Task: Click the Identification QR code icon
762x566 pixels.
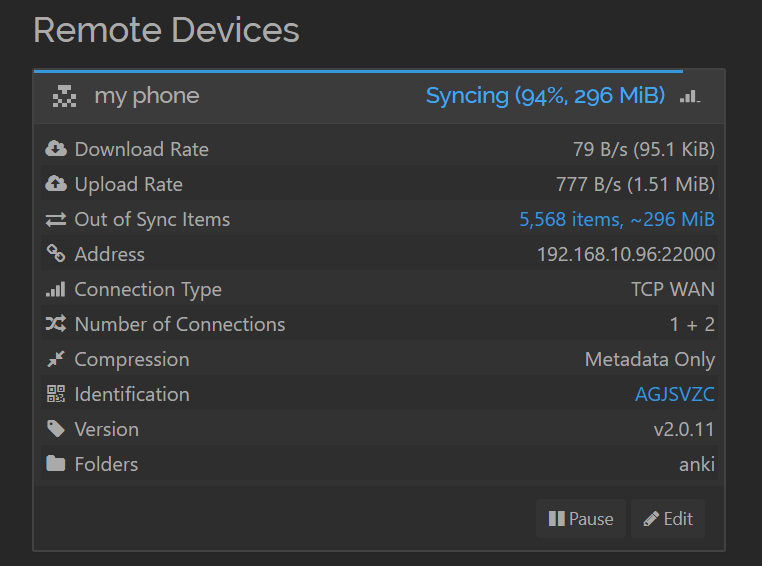Action: point(56,394)
